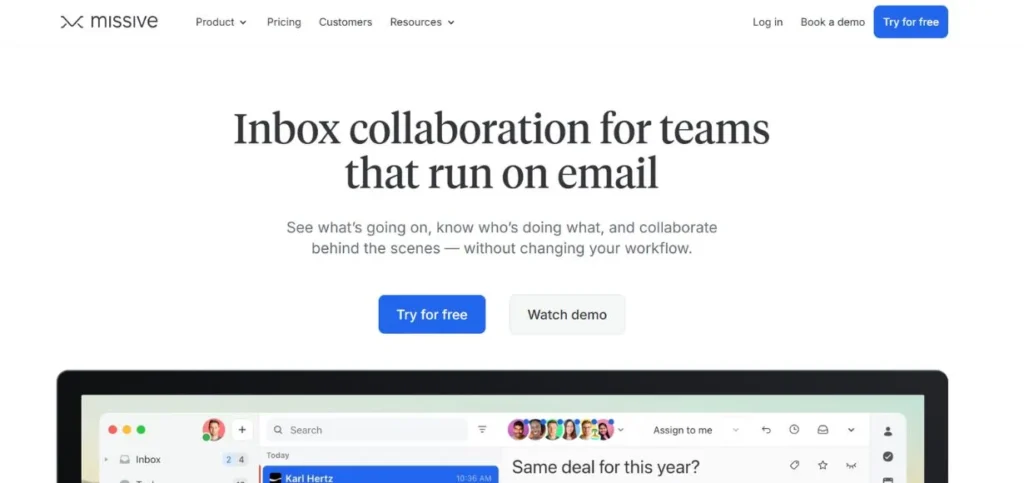Click the Log in link
This screenshot has width=1024, height=483.
click(767, 22)
